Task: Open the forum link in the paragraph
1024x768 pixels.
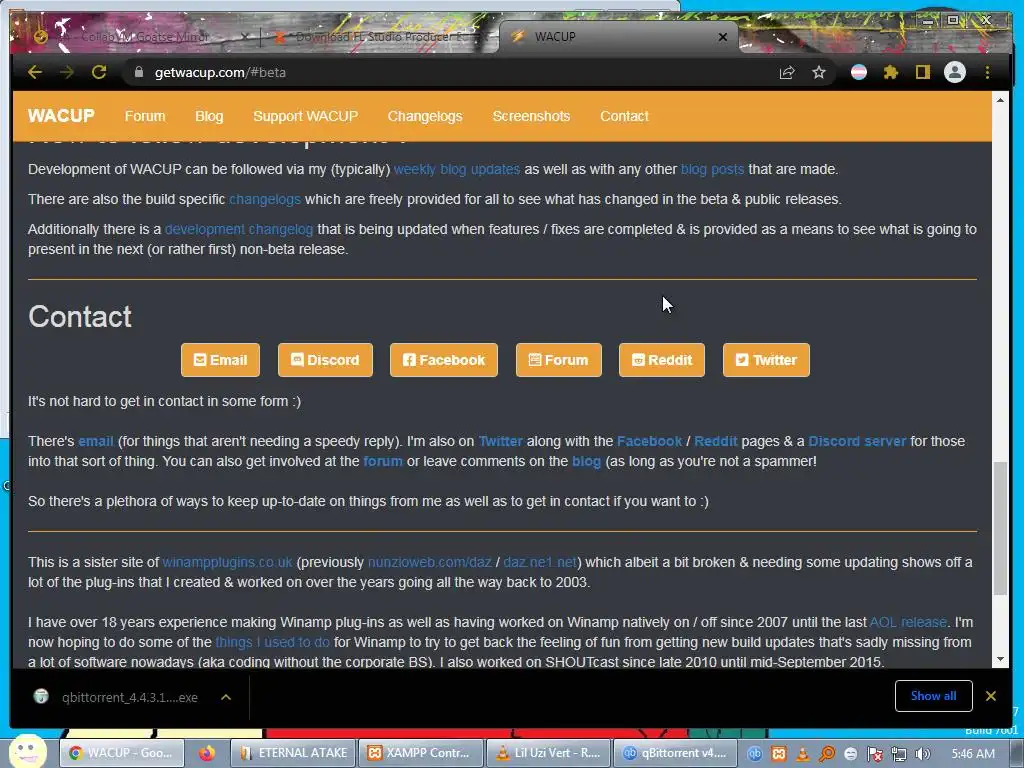Action: pyautogui.click(x=383, y=461)
